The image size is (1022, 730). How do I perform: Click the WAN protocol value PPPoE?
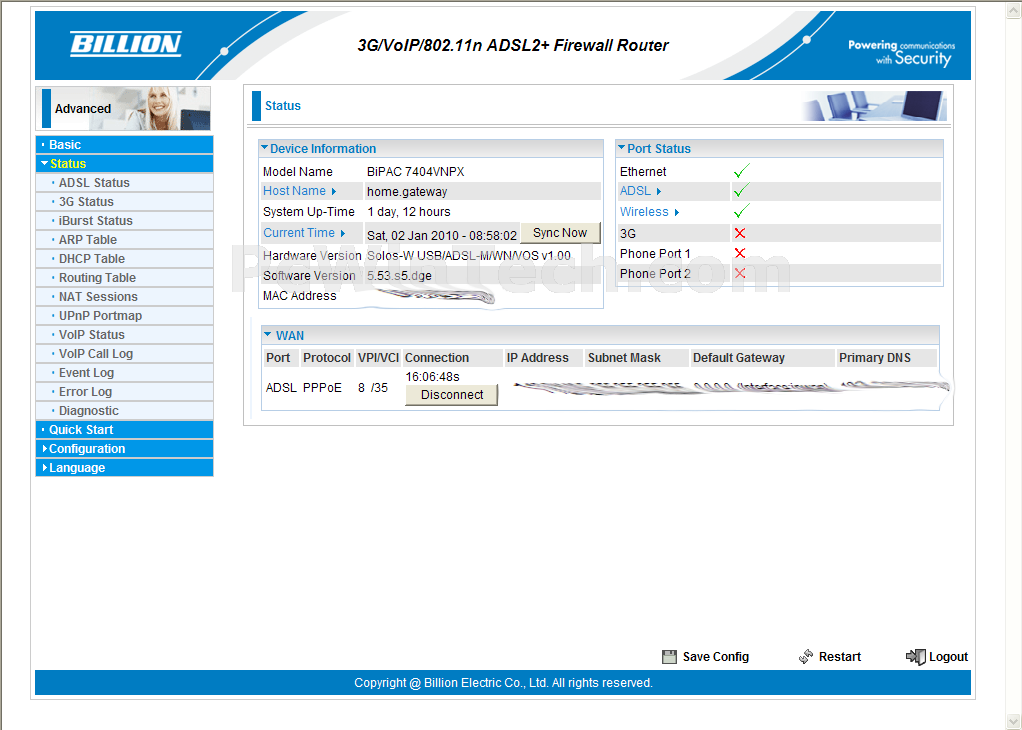322,388
